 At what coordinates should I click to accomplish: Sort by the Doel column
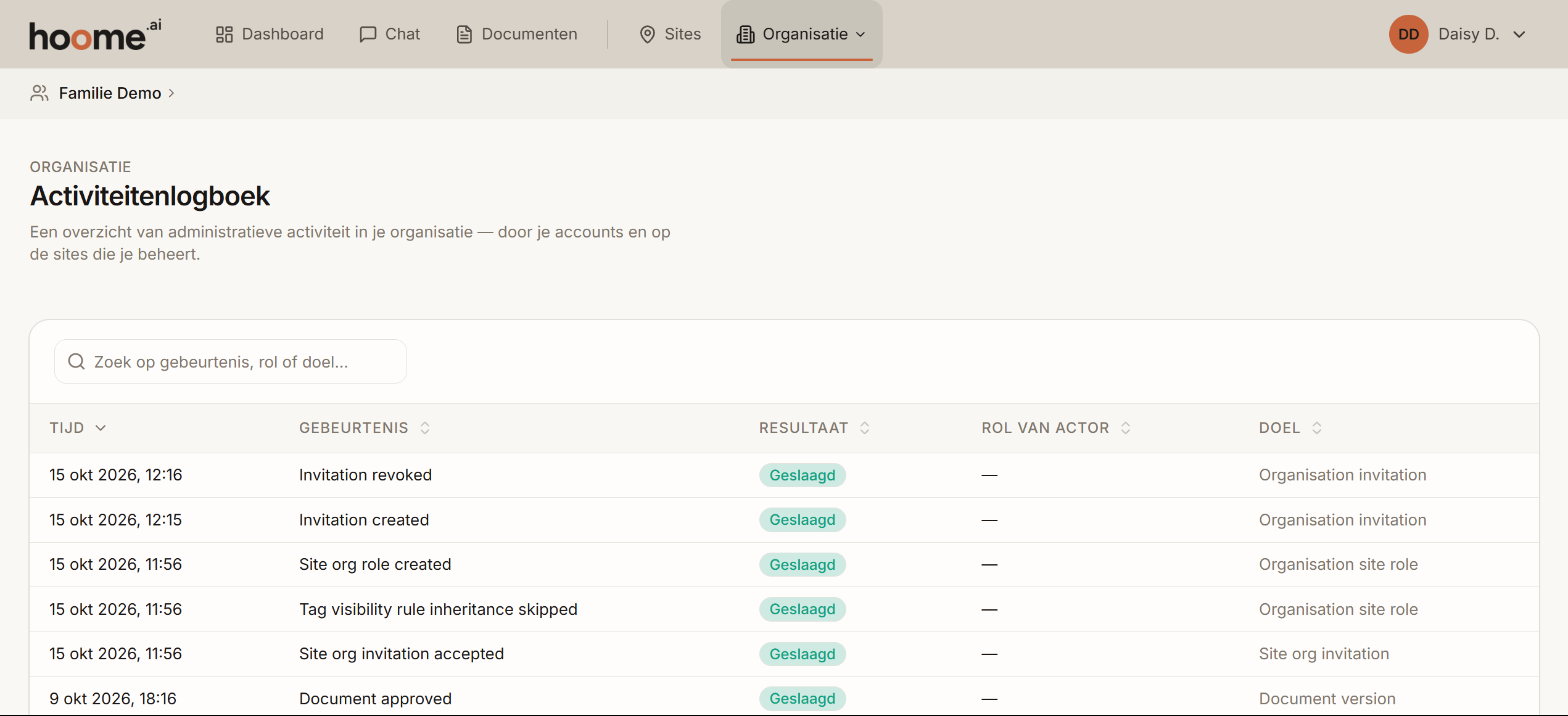(x=1291, y=428)
